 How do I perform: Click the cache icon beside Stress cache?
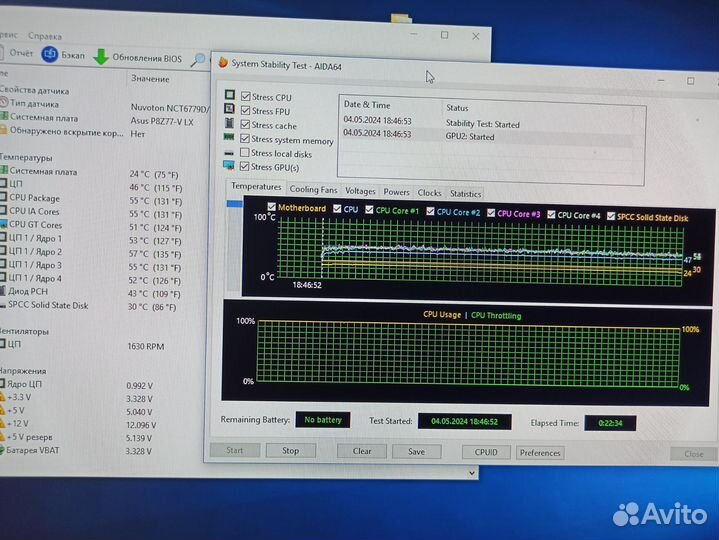point(229,123)
